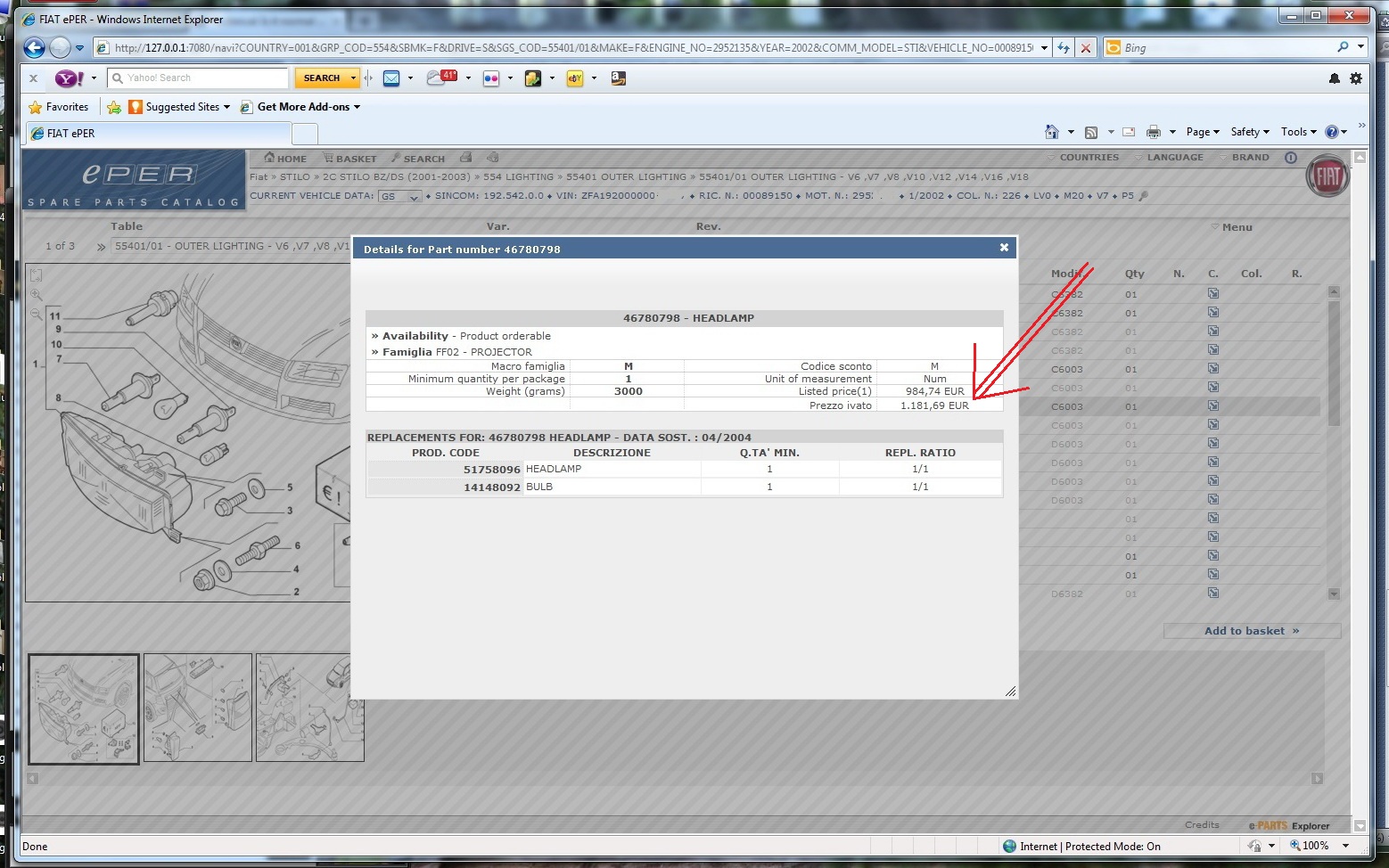This screenshot has width=1389, height=868.
Task: Click the Refresh button in address bar
Action: [1064, 48]
